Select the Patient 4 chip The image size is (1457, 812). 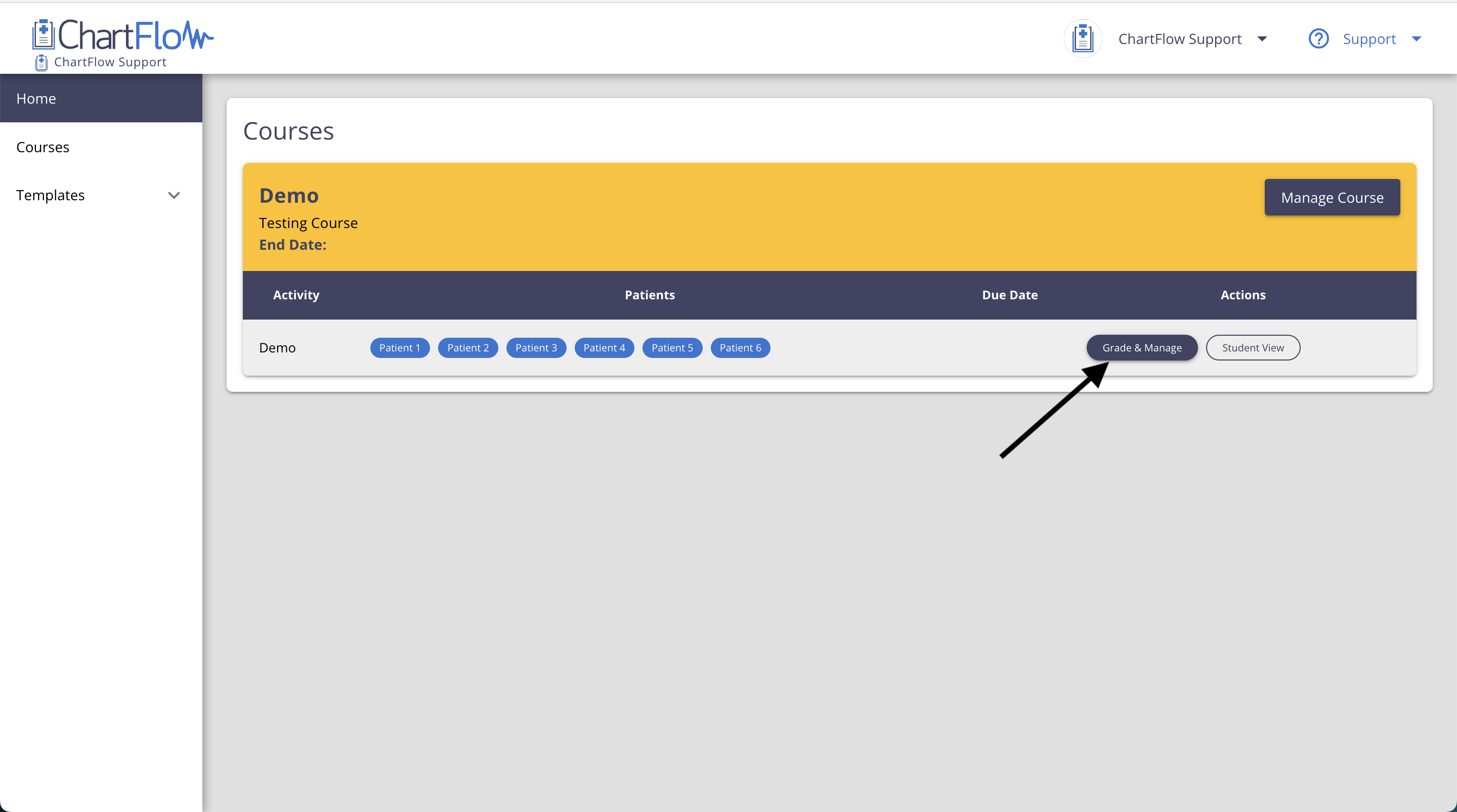[604, 348]
